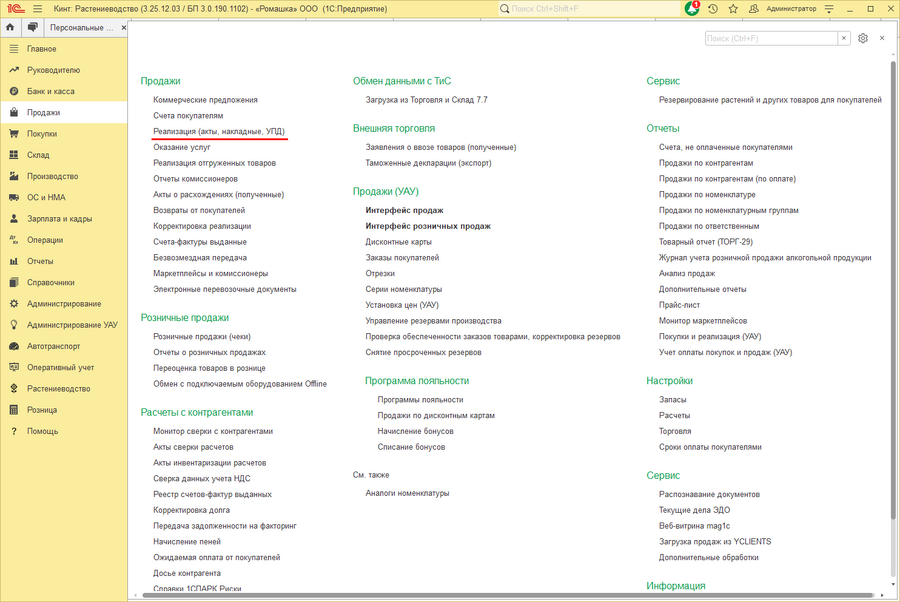Open Счета покупателям

click(188, 115)
